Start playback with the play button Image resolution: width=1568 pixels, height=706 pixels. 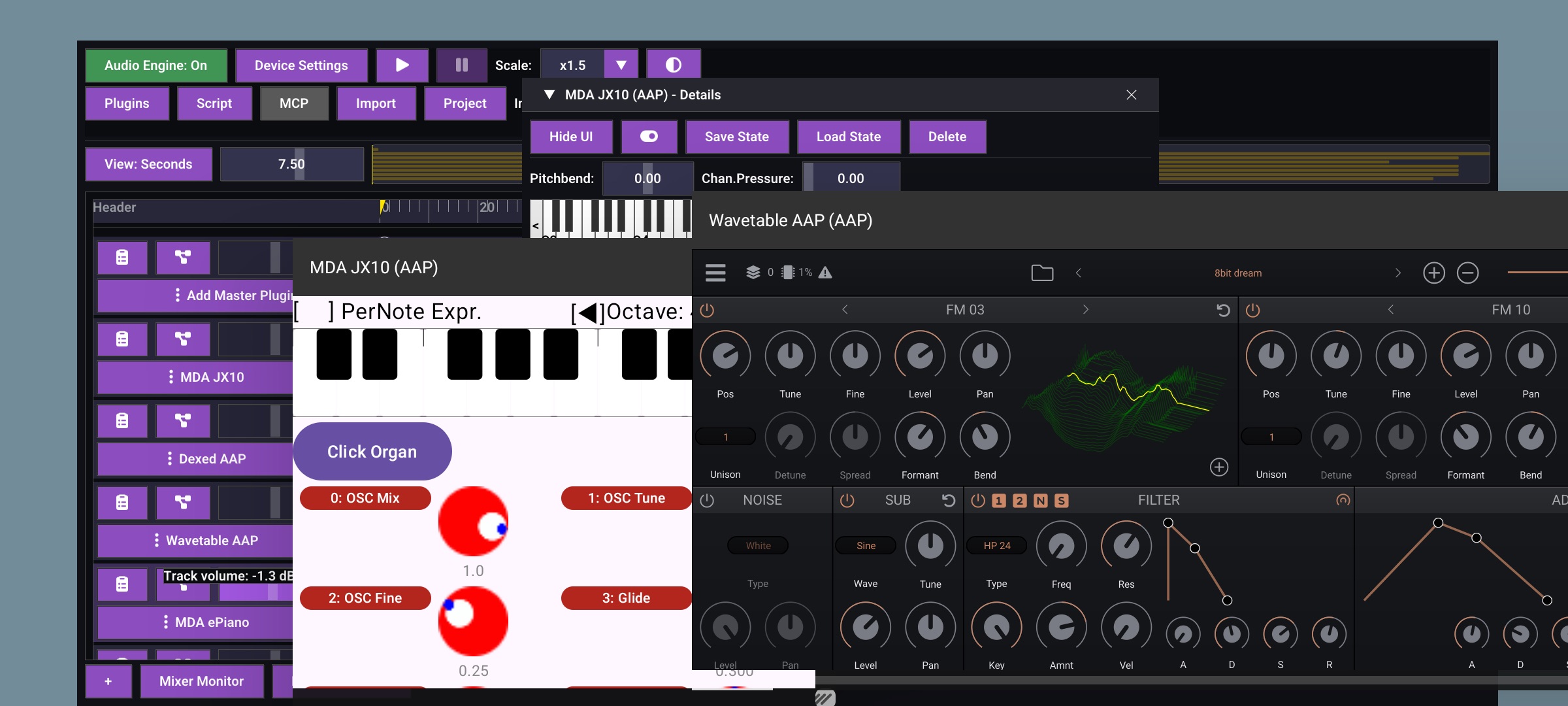click(x=402, y=65)
